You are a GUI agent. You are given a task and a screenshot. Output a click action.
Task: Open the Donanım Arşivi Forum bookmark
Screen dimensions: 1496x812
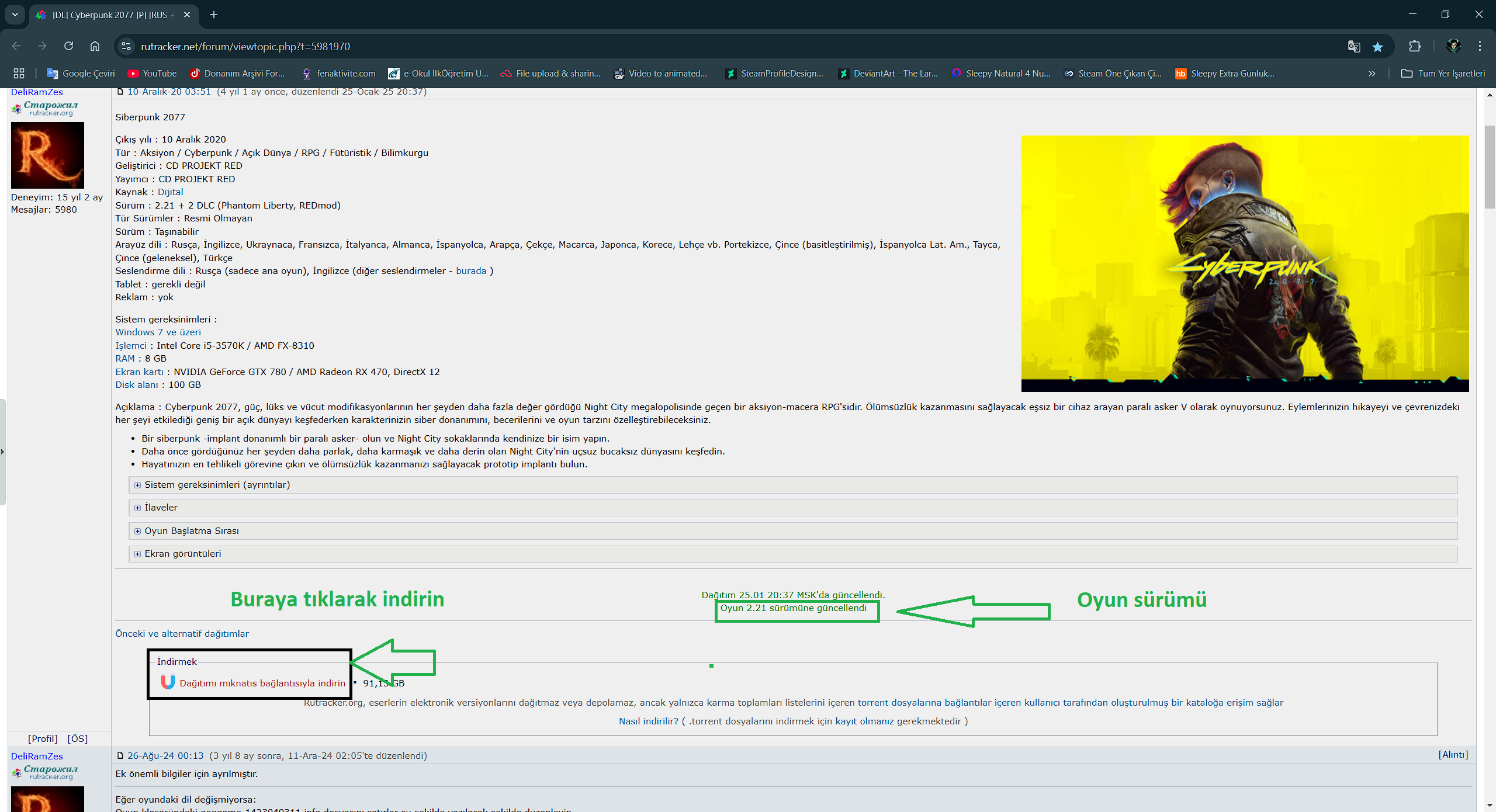(x=237, y=74)
